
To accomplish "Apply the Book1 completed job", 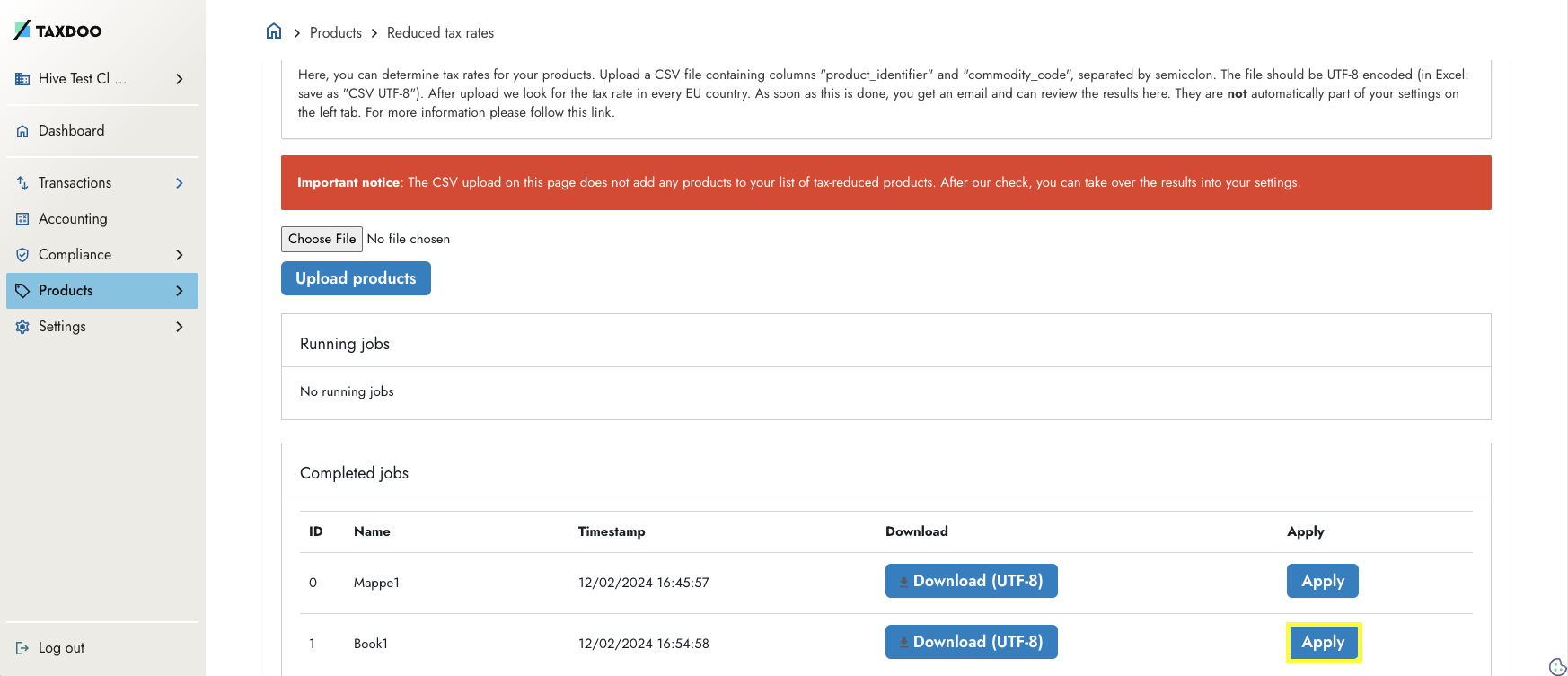I will coord(1323,643).
